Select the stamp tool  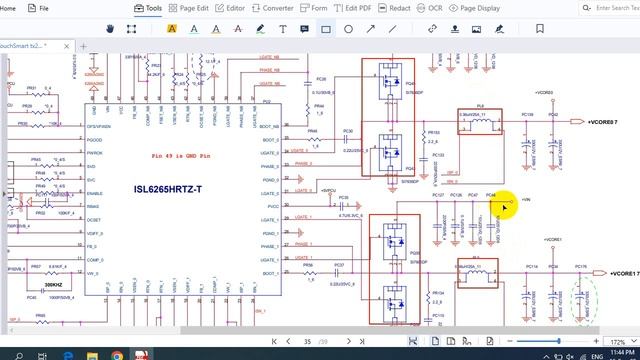[x=455, y=29]
